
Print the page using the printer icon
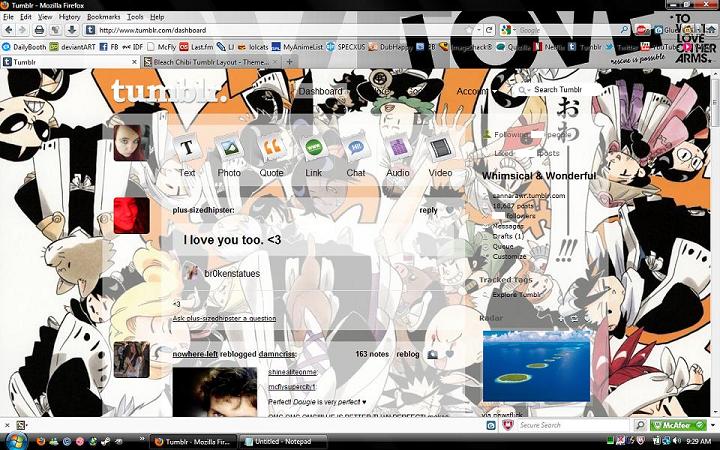(x=39, y=30)
